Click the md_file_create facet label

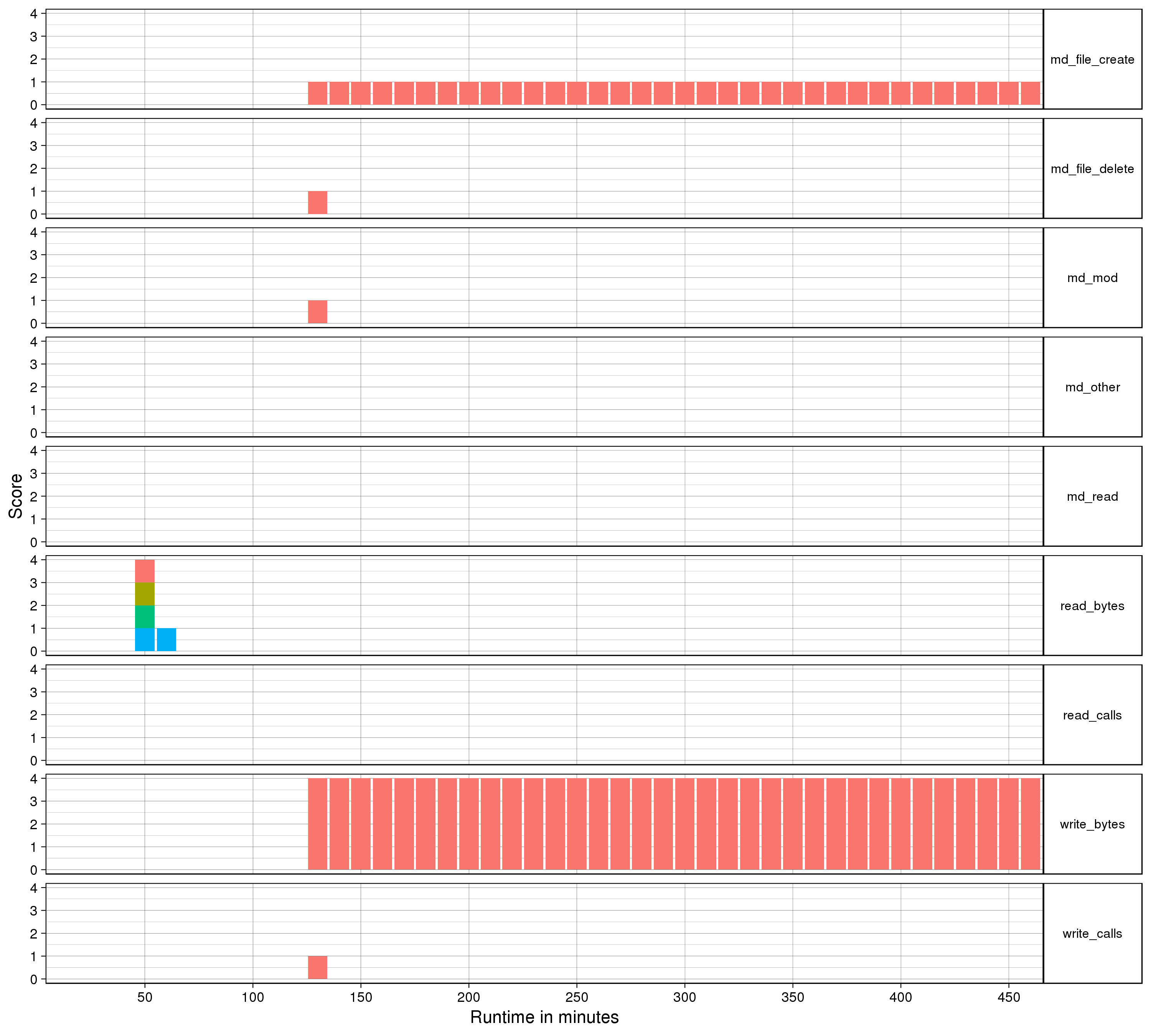point(1092,60)
